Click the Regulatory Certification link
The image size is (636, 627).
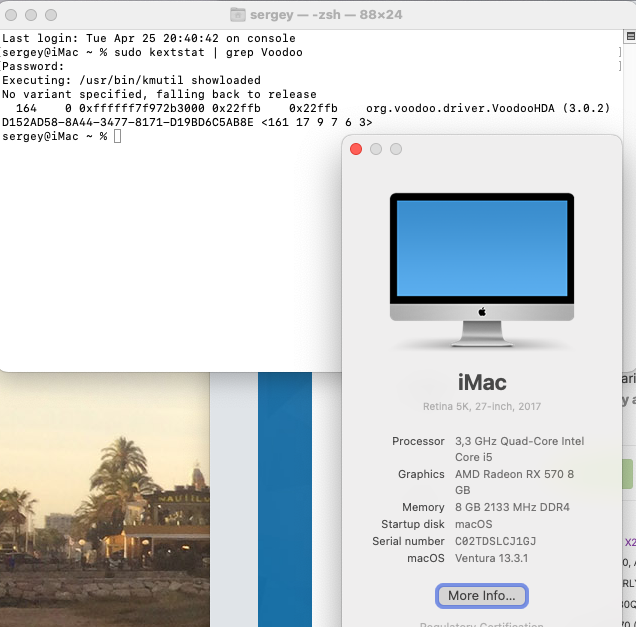(481, 625)
